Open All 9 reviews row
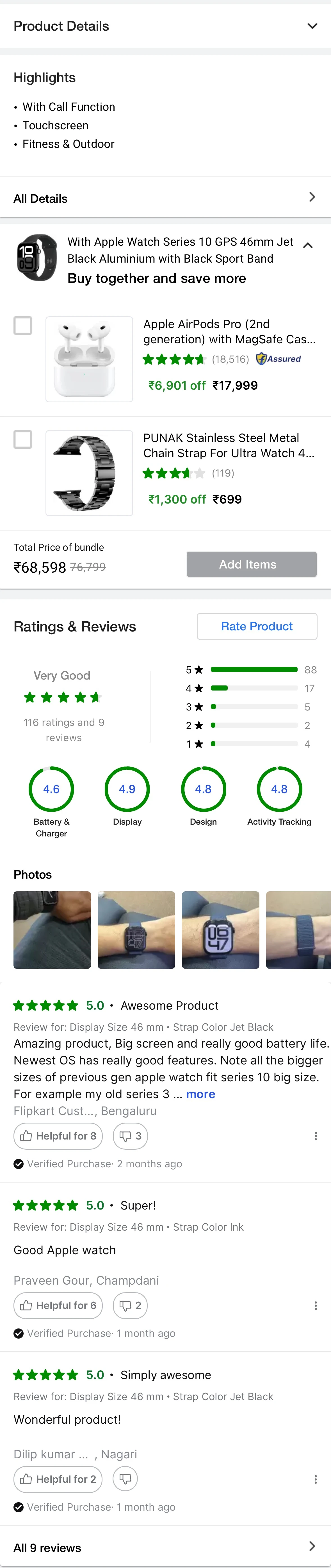 165,1547
